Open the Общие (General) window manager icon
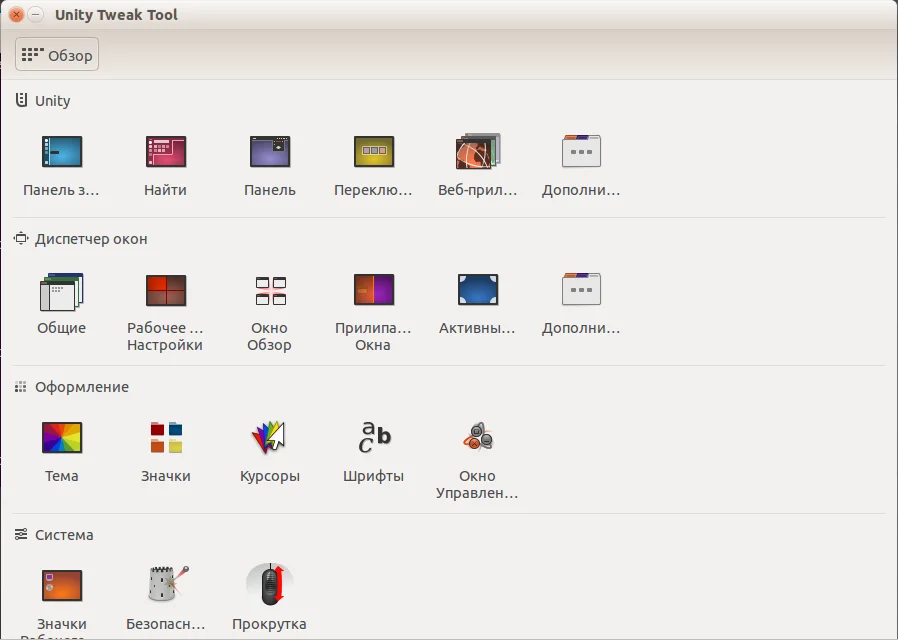 [62, 292]
